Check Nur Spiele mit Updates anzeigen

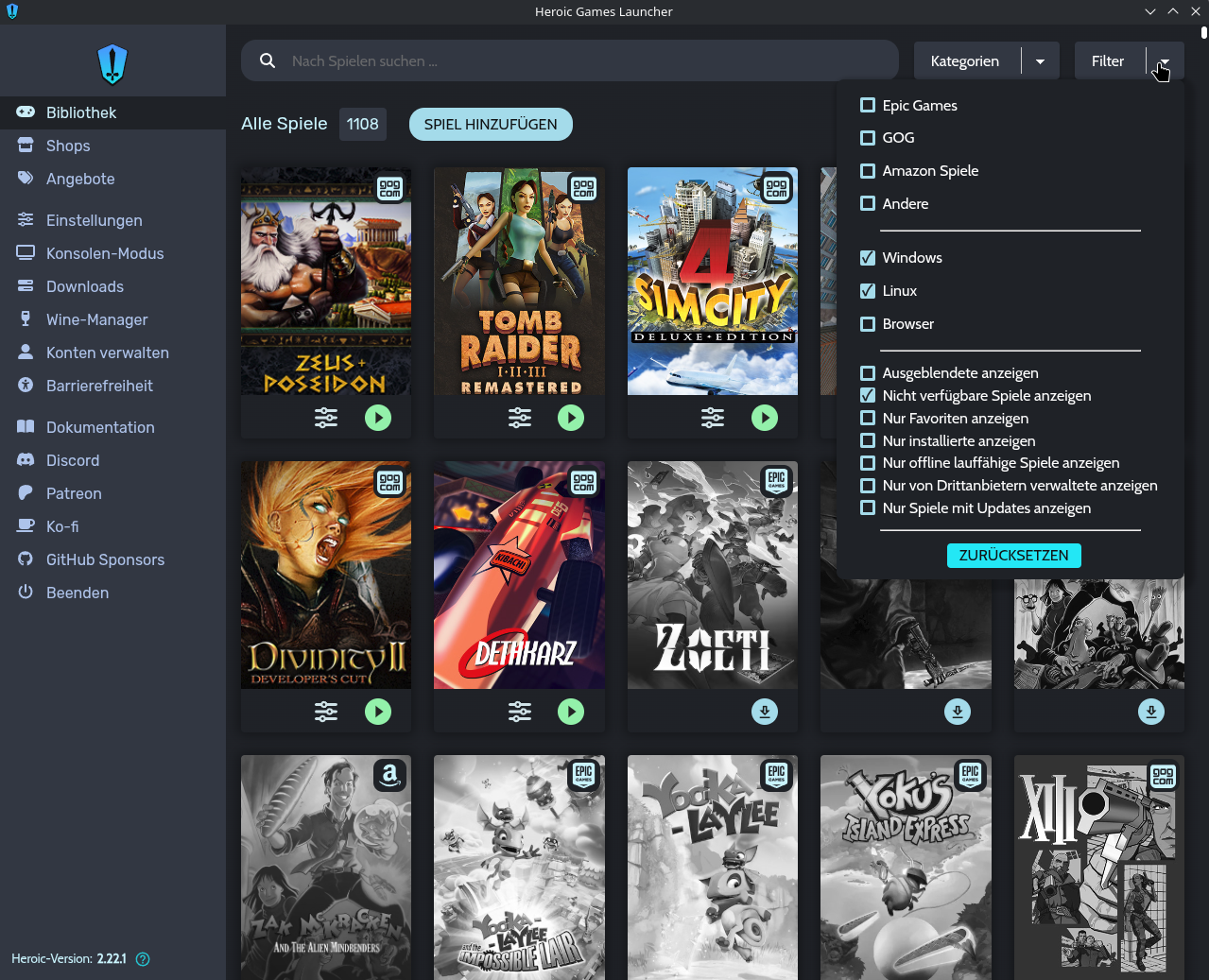[868, 508]
